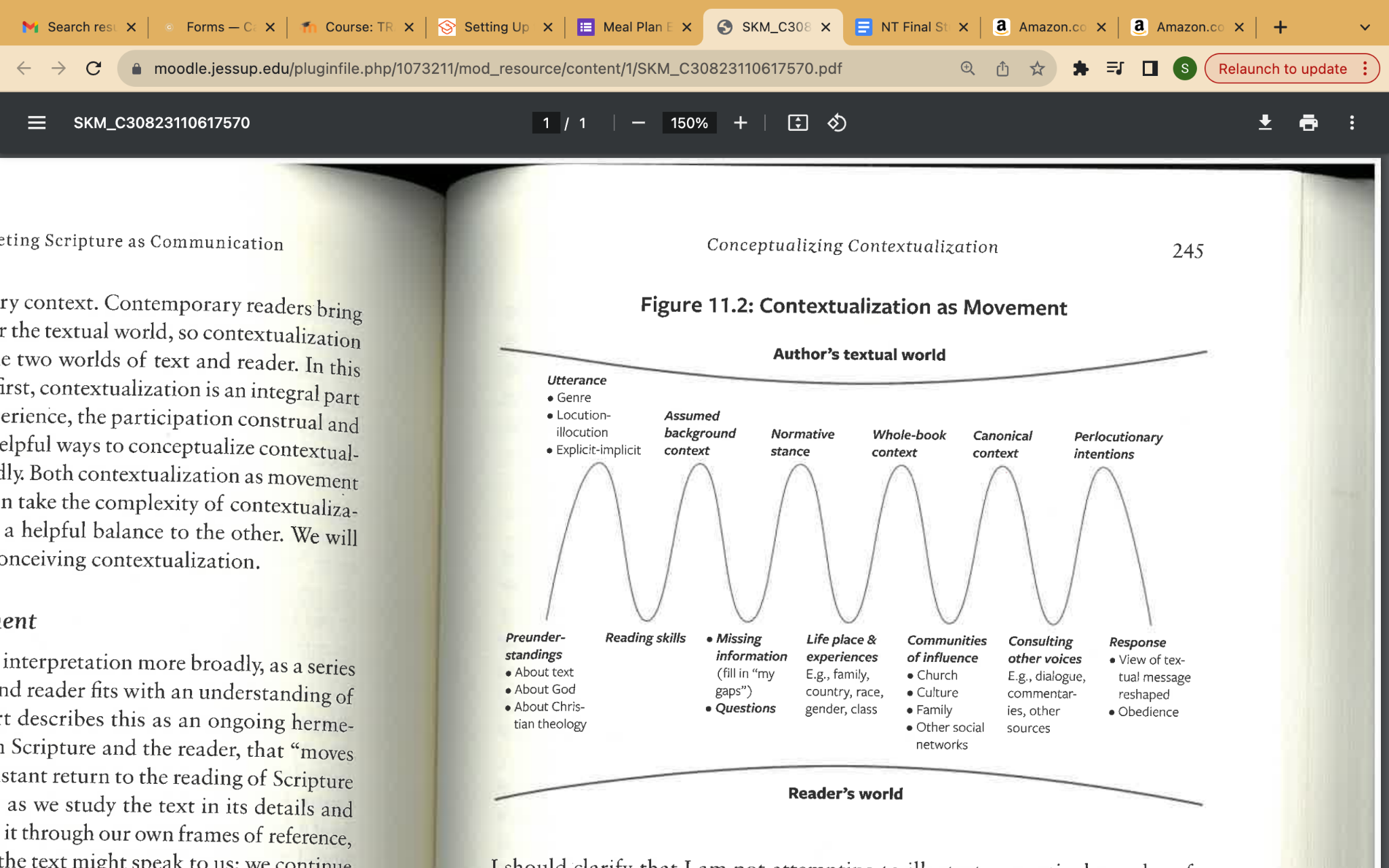The image size is (1389, 868).
Task: Open the media controls icon
Action: pos(1115,68)
